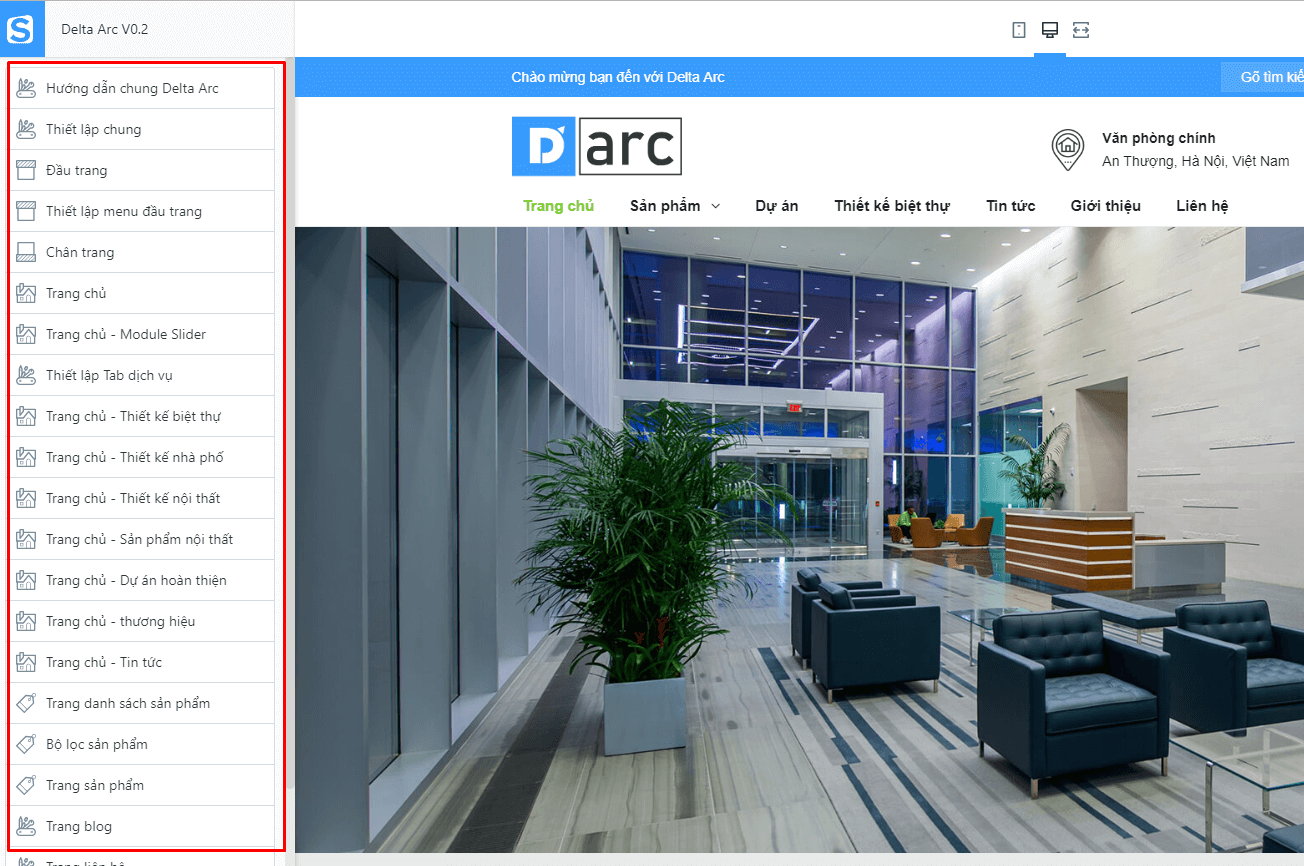Viewport: 1304px width, 866px height.
Task: Click the lobby slider banner image
Action: pos(799,539)
